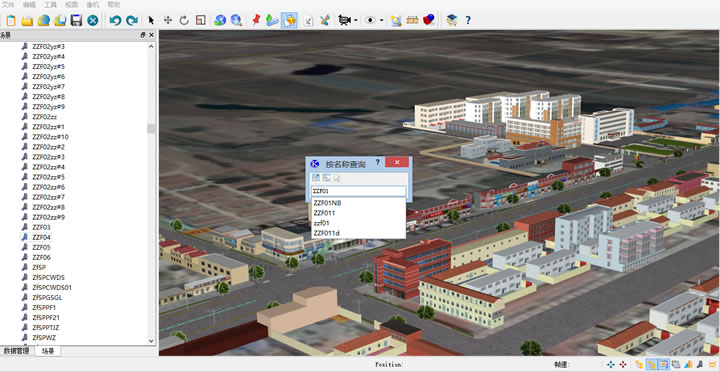
Task: Click the red pushpin marker icon
Action: pyautogui.click(x=256, y=20)
